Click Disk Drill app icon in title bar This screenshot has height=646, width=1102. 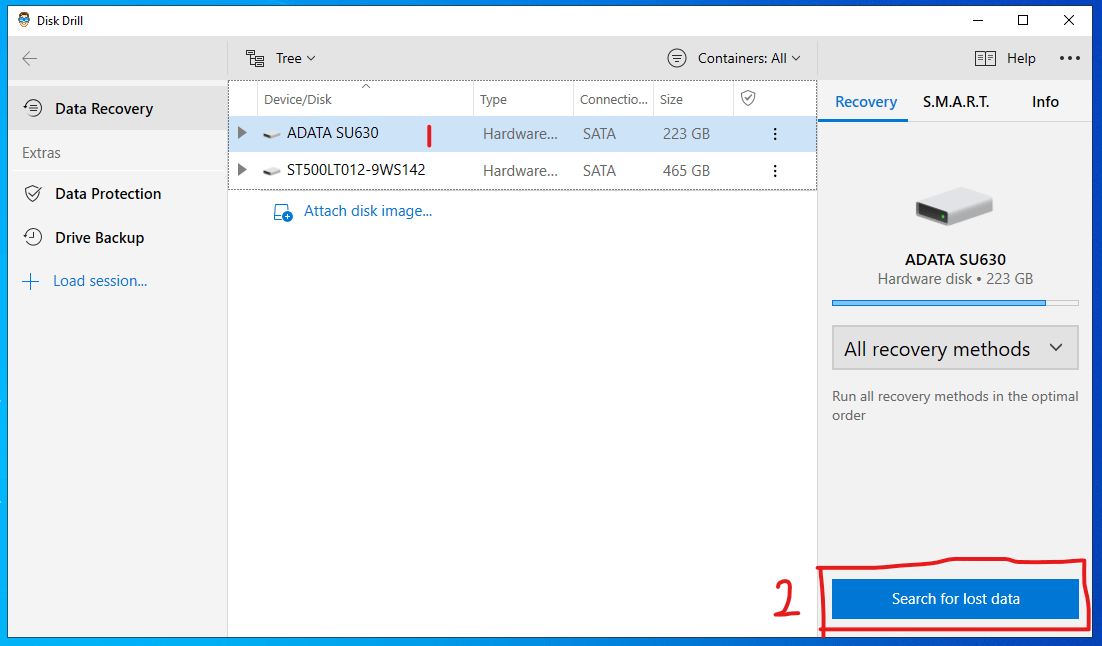(x=24, y=20)
